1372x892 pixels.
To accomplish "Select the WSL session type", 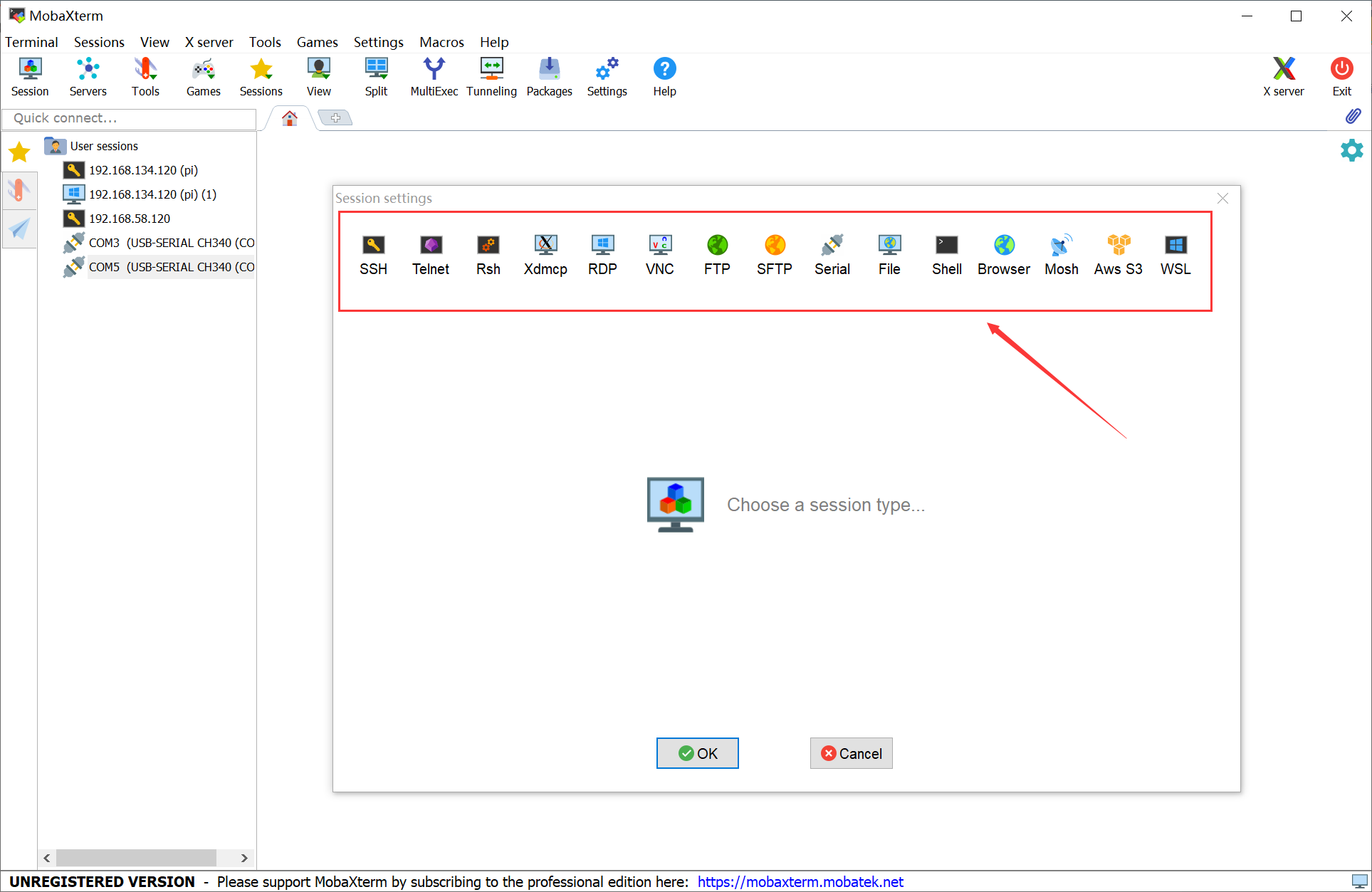I will click(1175, 255).
